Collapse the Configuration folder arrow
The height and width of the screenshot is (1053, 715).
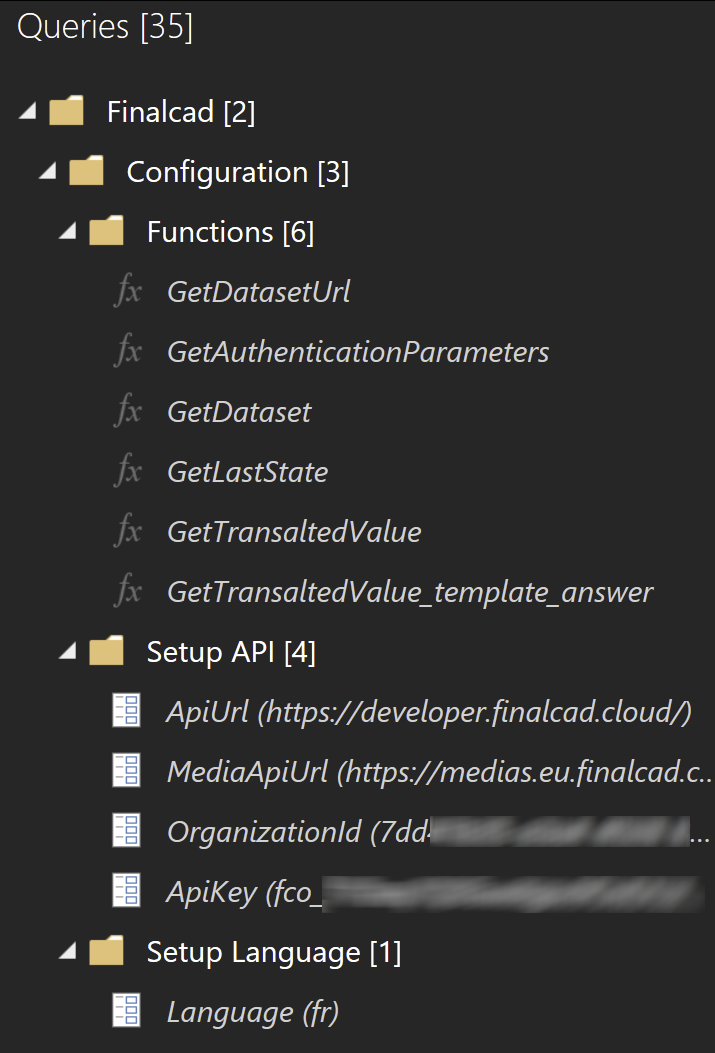tap(47, 172)
